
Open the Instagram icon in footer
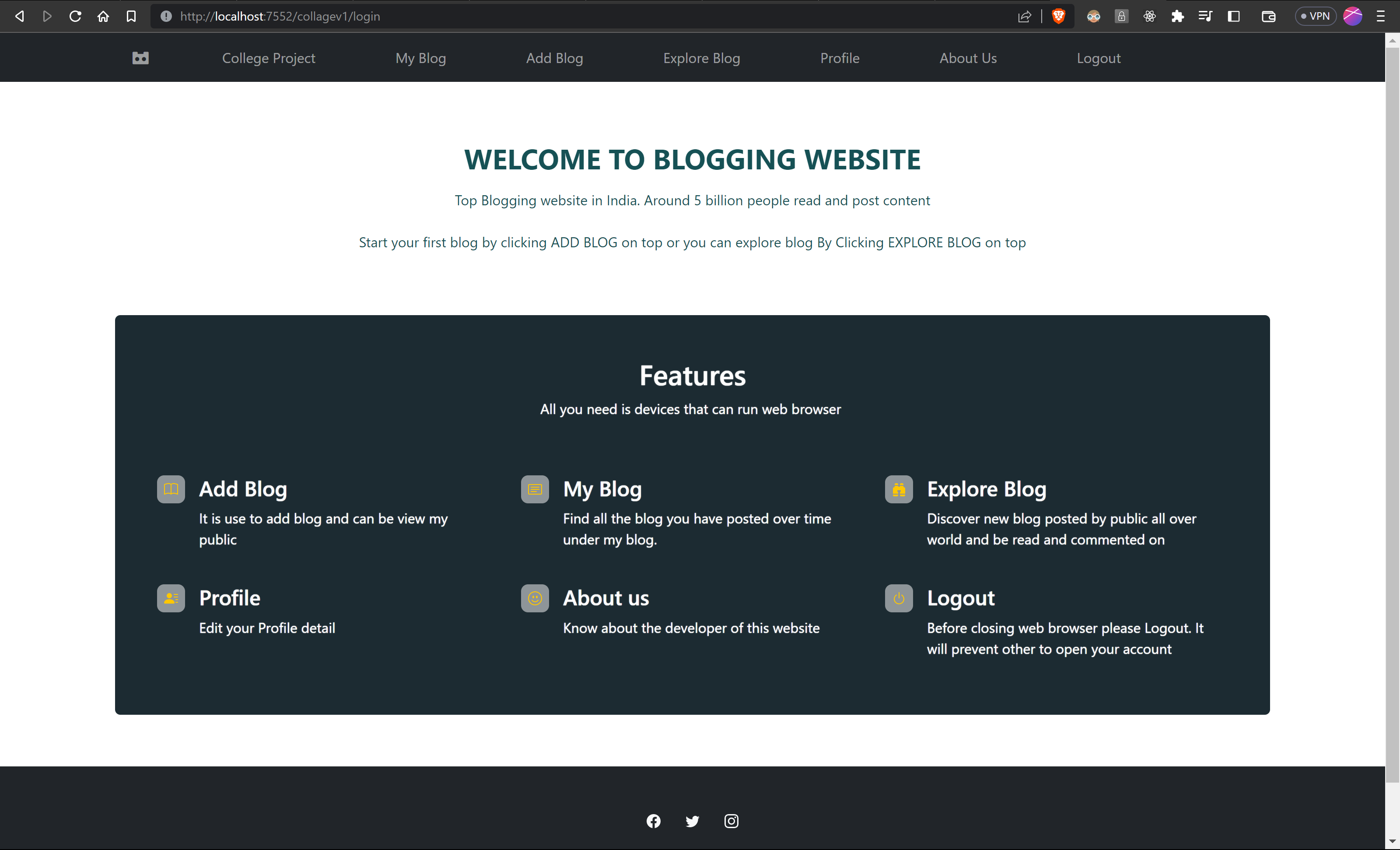point(731,821)
